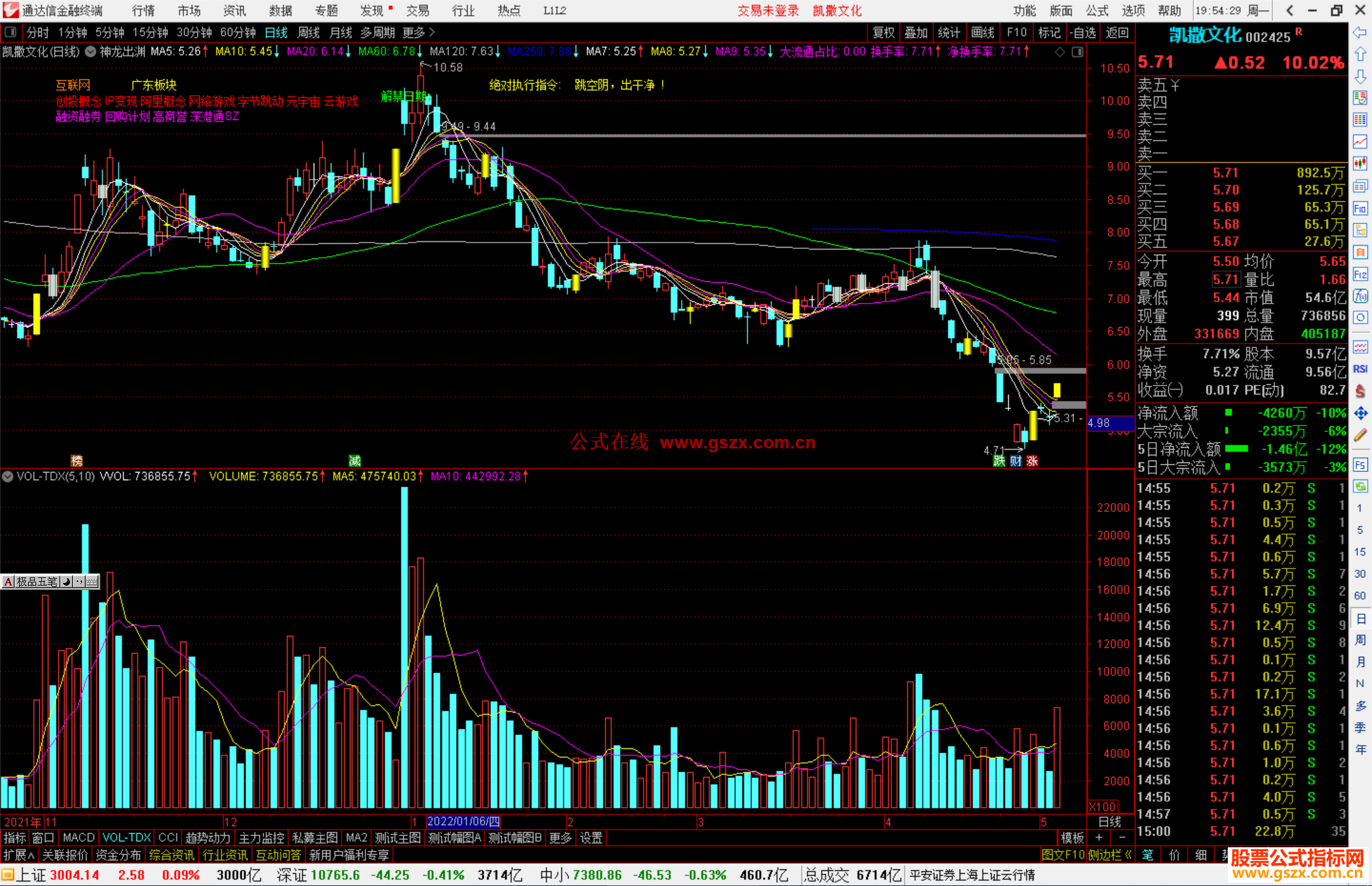The height and width of the screenshot is (886, 1372).
Task: Select 季 quarterly period in sidebar
Action: 1360,728
